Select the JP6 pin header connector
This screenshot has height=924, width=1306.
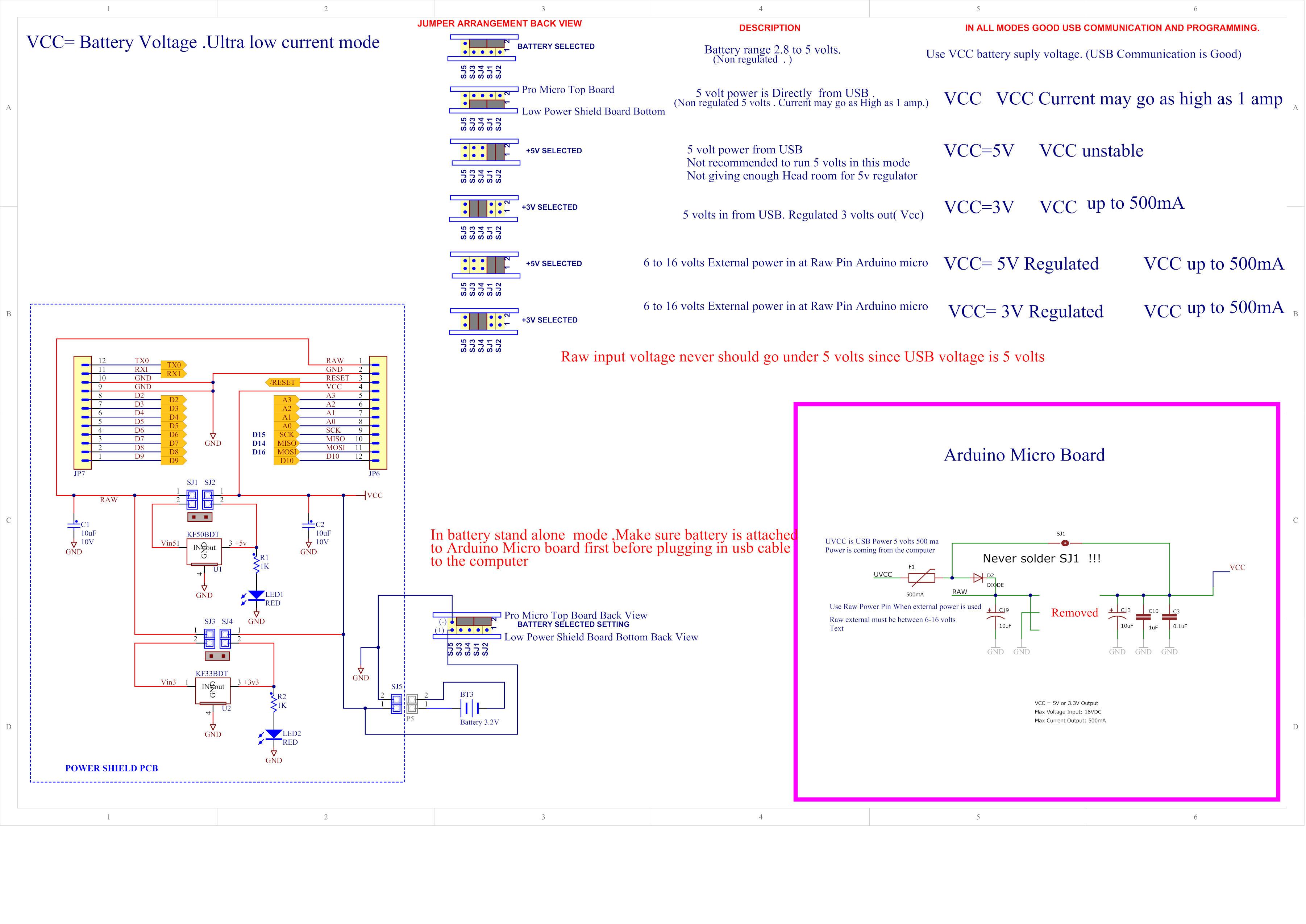(x=378, y=412)
